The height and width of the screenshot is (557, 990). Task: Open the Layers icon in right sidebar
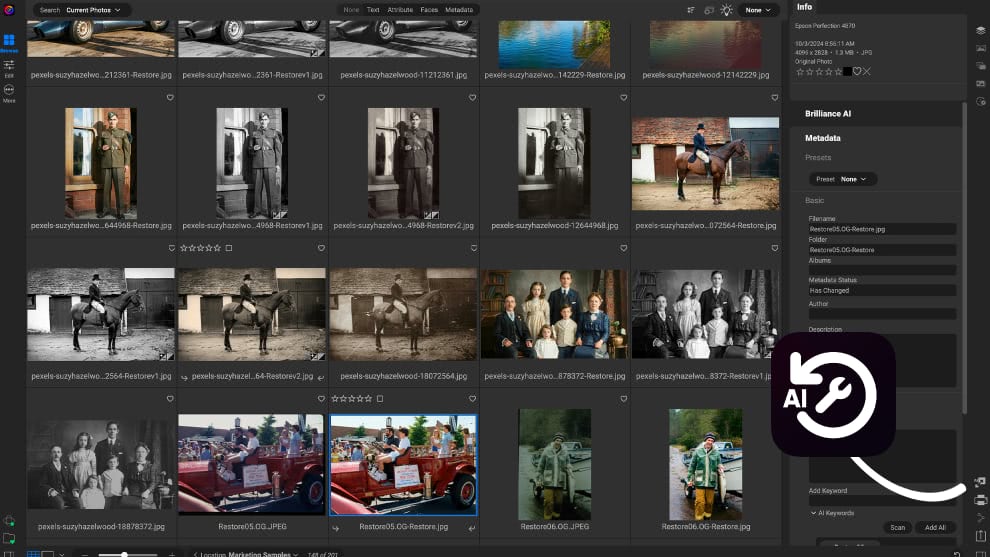point(981,30)
